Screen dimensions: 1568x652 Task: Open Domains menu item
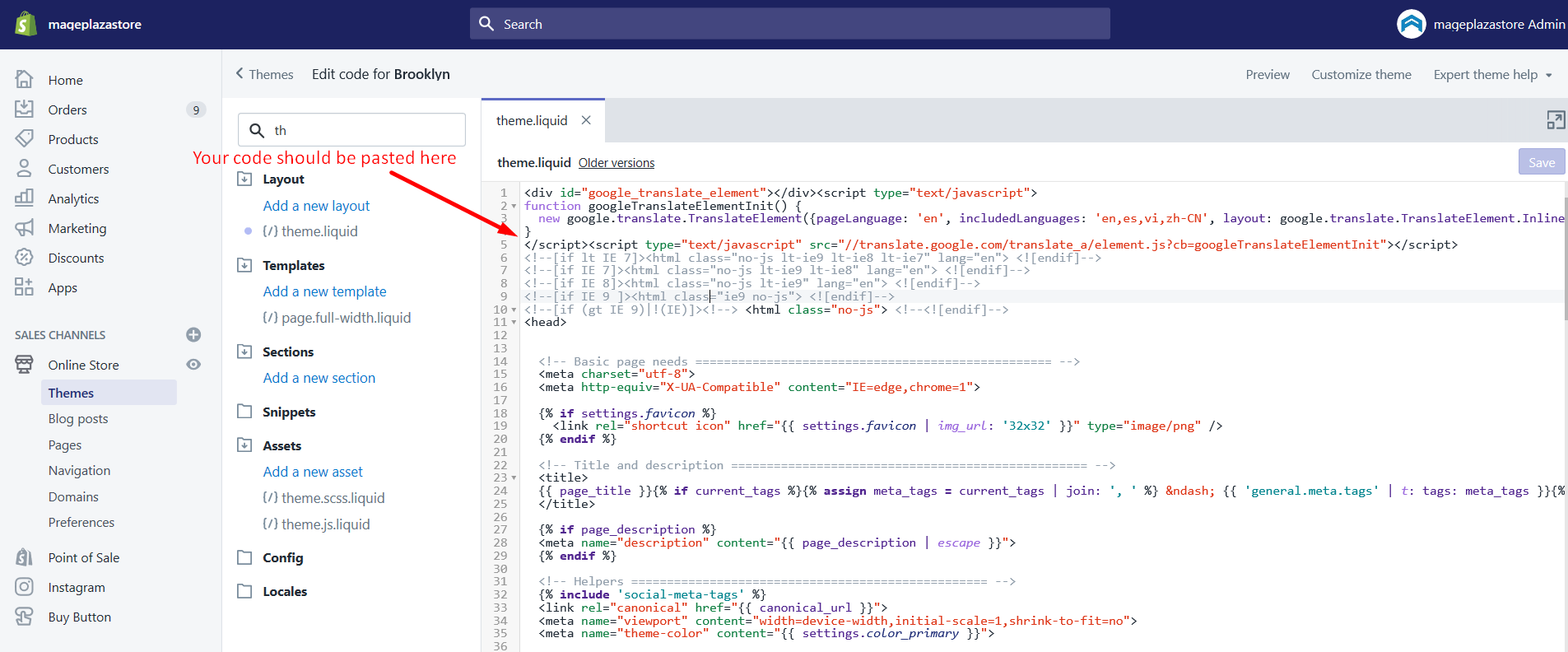73,497
